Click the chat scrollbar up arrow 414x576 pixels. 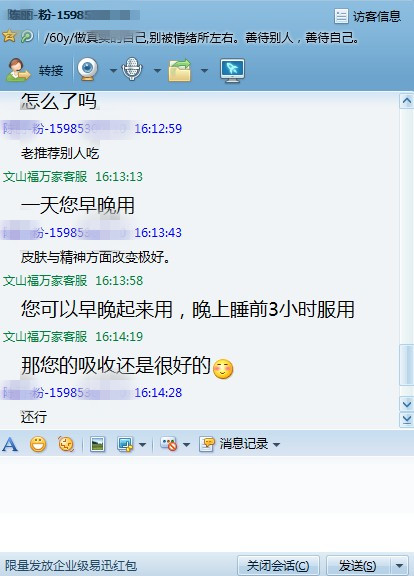point(407,101)
